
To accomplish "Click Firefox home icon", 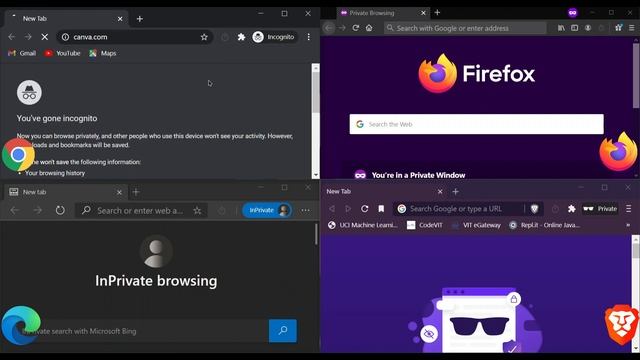I will (x=369, y=28).
